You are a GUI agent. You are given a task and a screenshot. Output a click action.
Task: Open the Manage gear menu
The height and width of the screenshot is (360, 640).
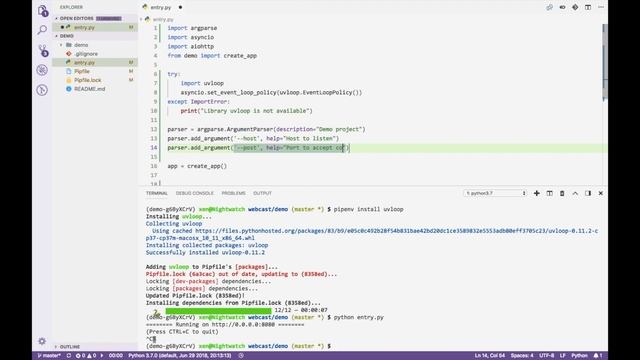tap(42, 341)
